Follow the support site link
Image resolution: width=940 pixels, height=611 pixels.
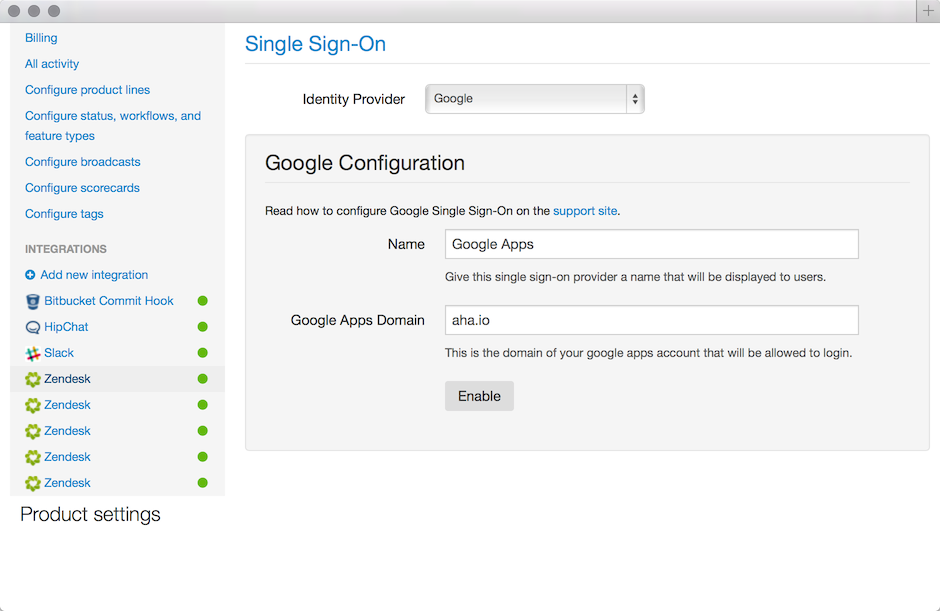point(585,211)
